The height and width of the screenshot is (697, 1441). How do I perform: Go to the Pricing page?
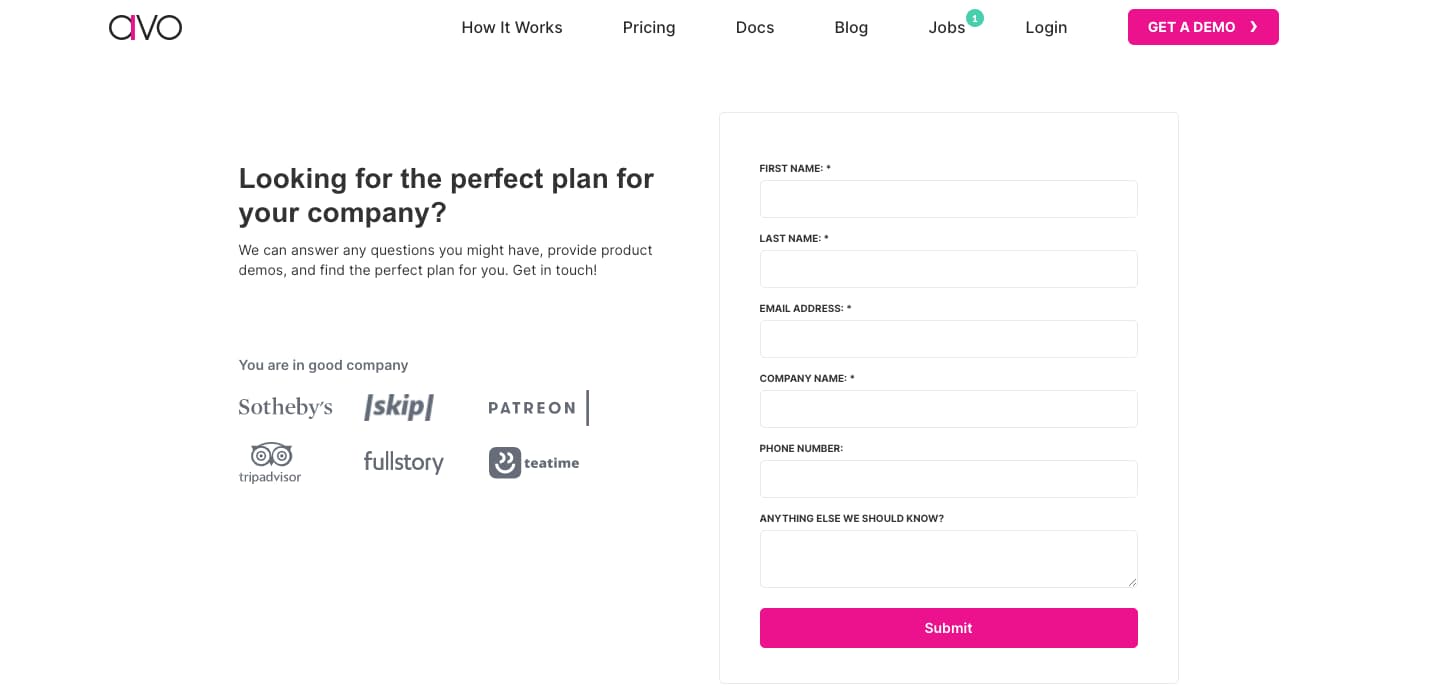[649, 27]
